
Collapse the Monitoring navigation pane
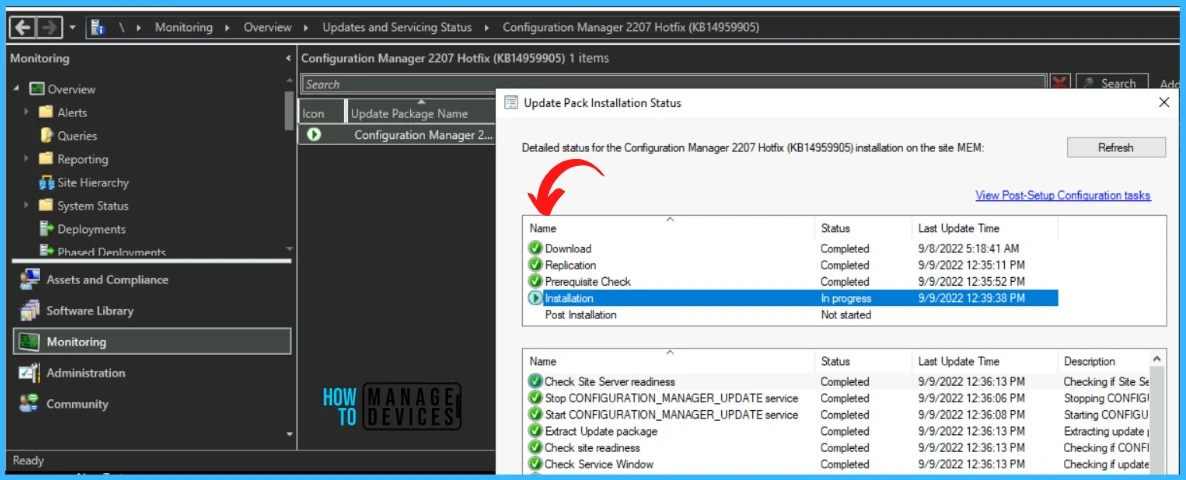click(287, 58)
